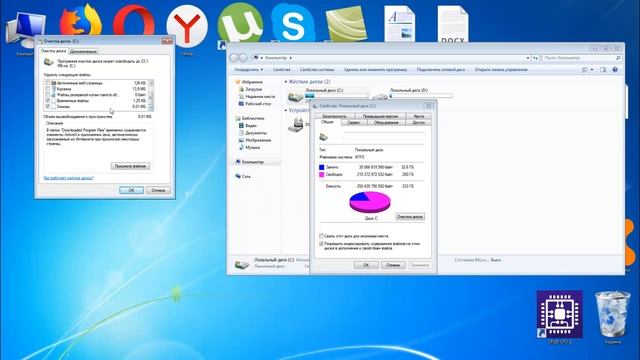This screenshot has width=640, height=360.
Task: Open the Упорядочить dropdown menu
Action: click(x=249, y=70)
